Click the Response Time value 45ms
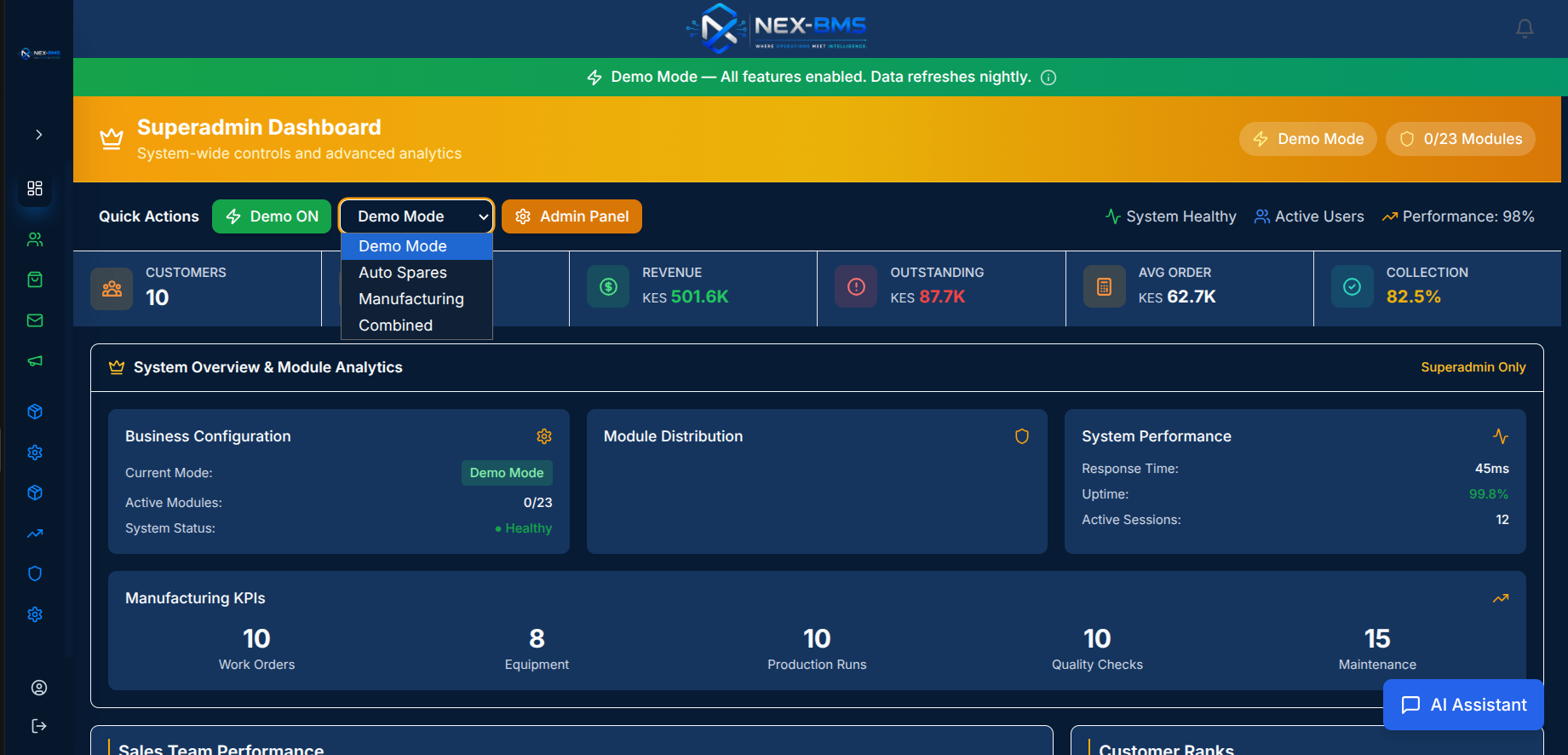This screenshot has width=1568, height=755. pyautogui.click(x=1492, y=469)
